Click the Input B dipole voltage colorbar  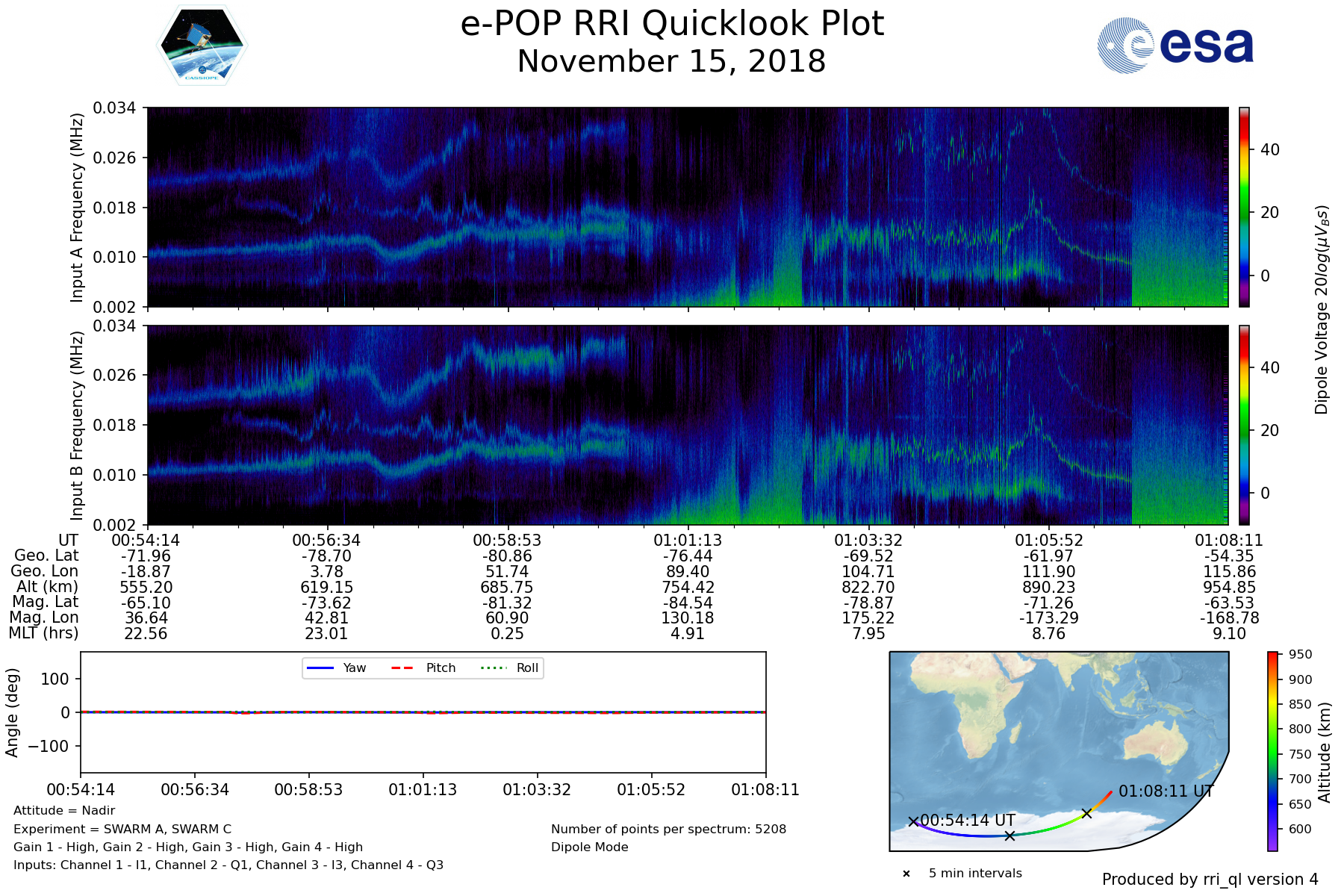pos(1244,425)
